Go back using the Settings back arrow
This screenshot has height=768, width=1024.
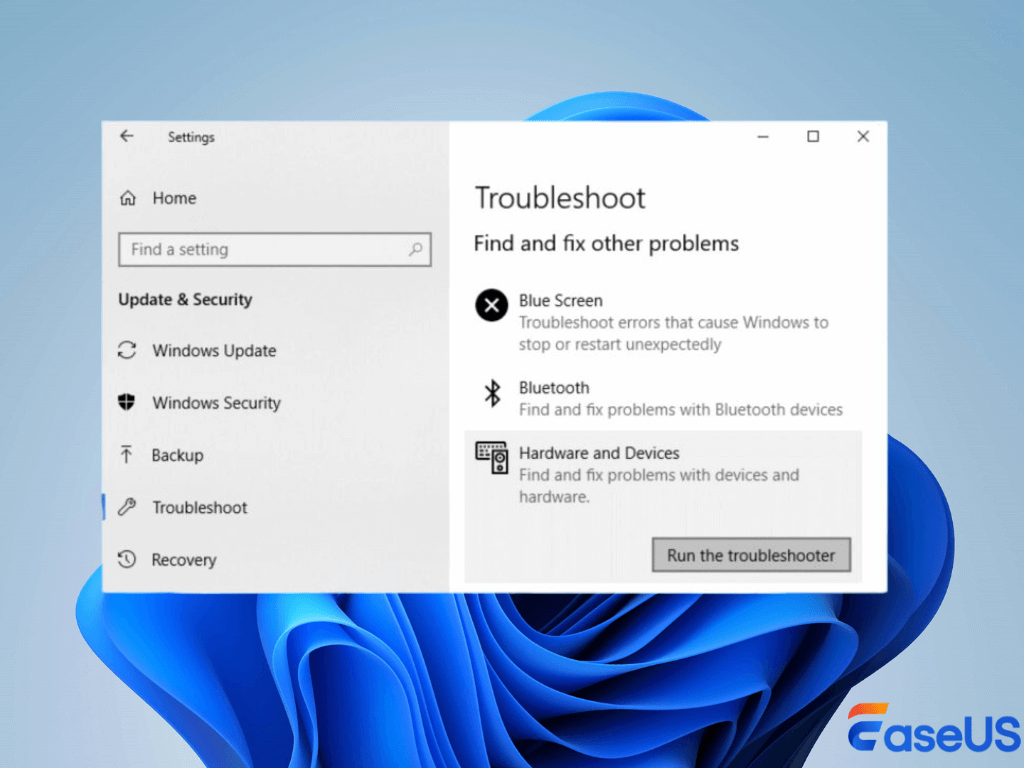[x=127, y=136]
